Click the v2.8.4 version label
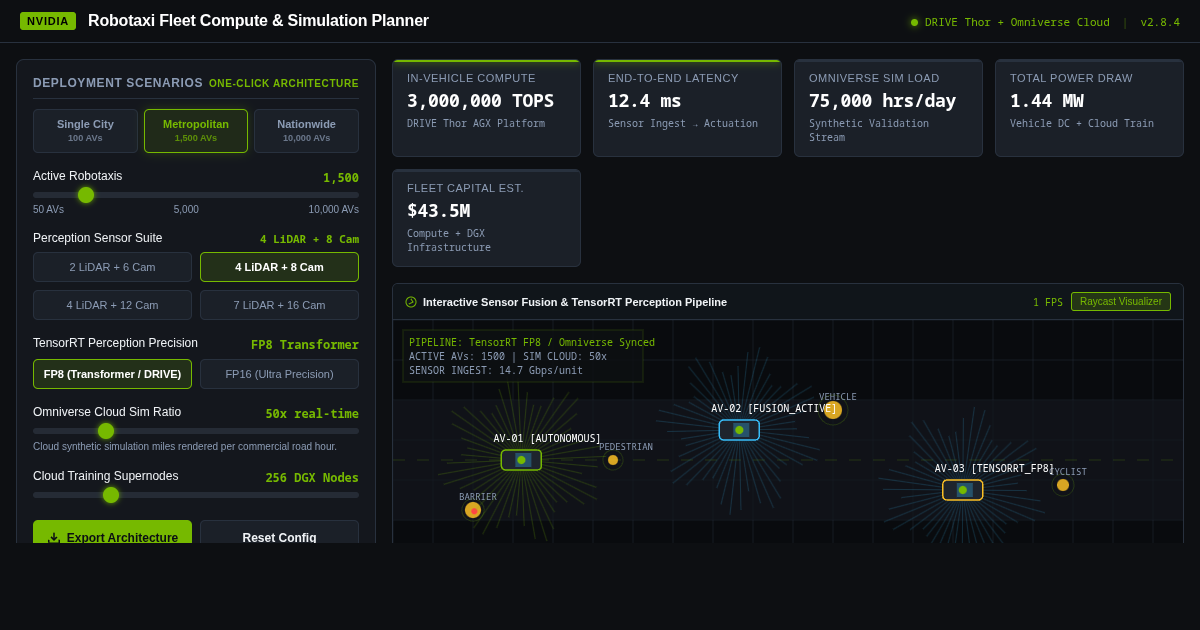Viewport: 1200px width, 630px height. pos(1160,22)
